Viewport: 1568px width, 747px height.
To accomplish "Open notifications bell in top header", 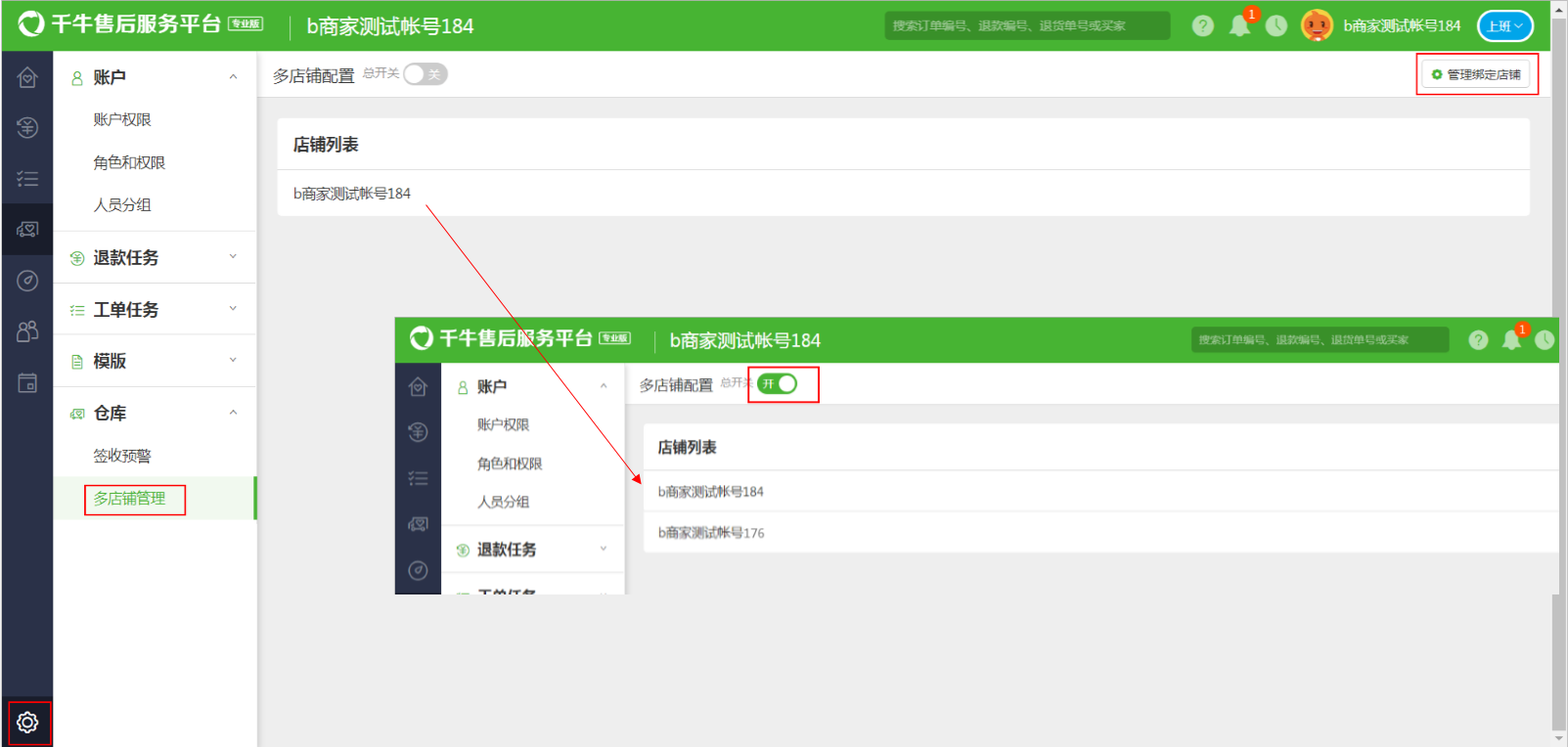I will click(x=1239, y=25).
